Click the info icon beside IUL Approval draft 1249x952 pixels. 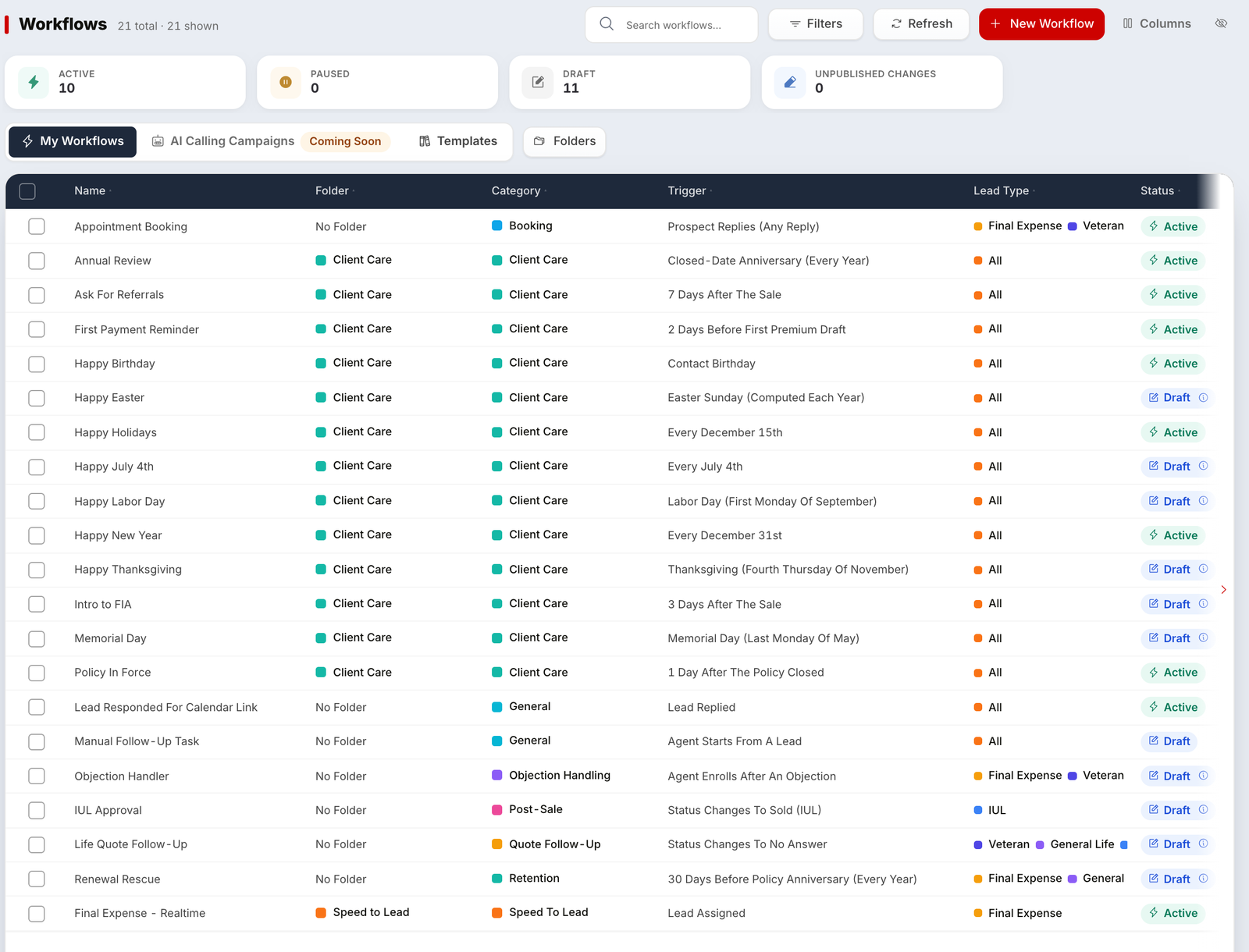pos(1203,809)
